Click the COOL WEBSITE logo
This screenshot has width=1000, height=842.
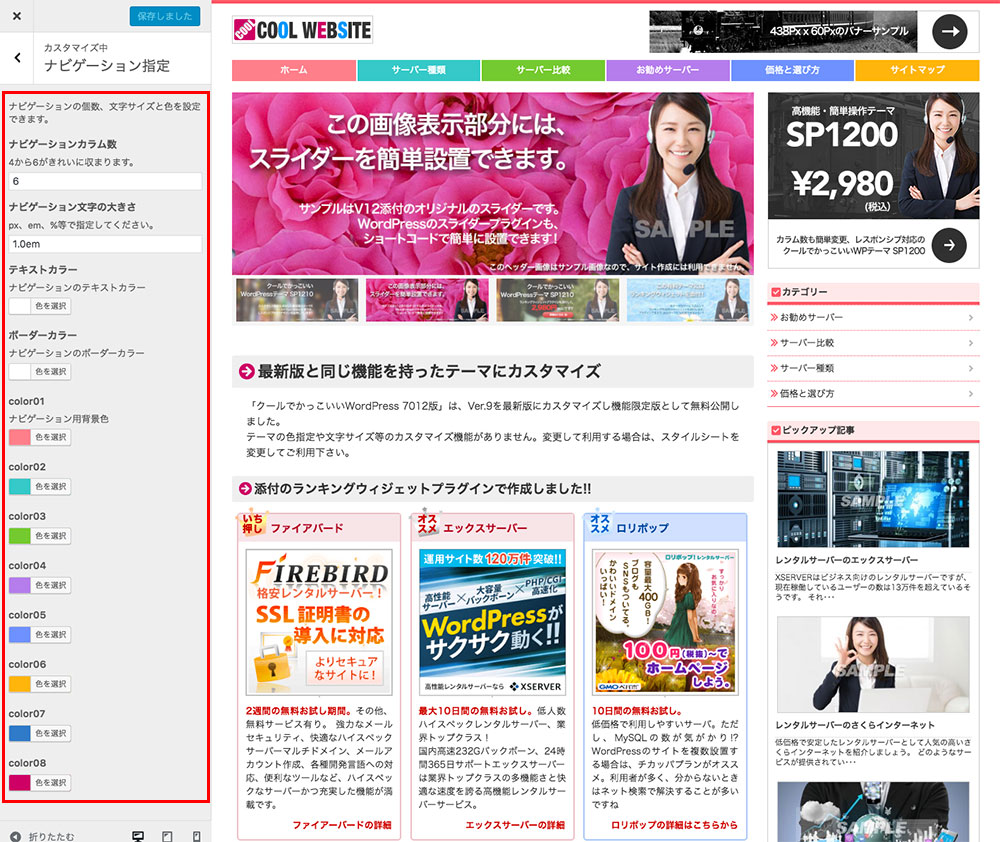[302, 29]
